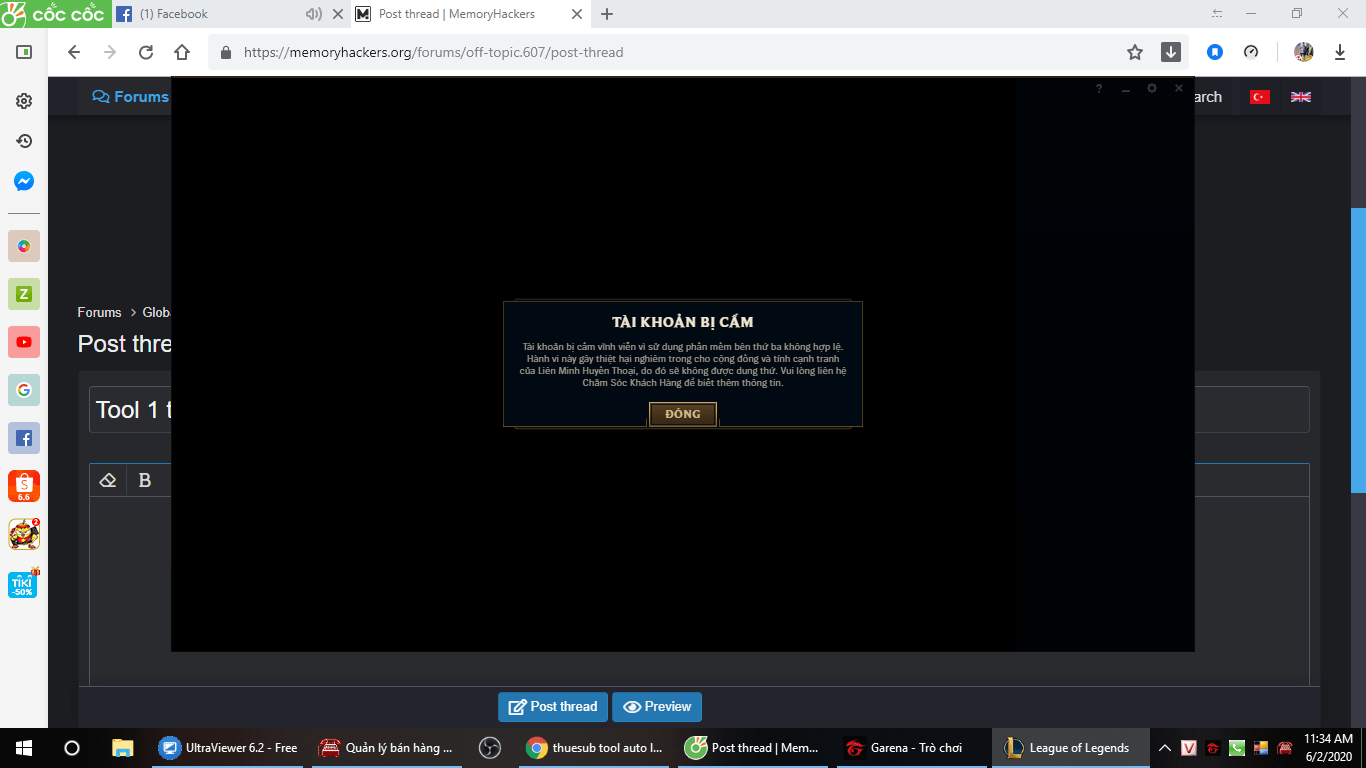This screenshot has width=1366, height=768.
Task: Open the speedometer extension icon
Action: [1251, 52]
